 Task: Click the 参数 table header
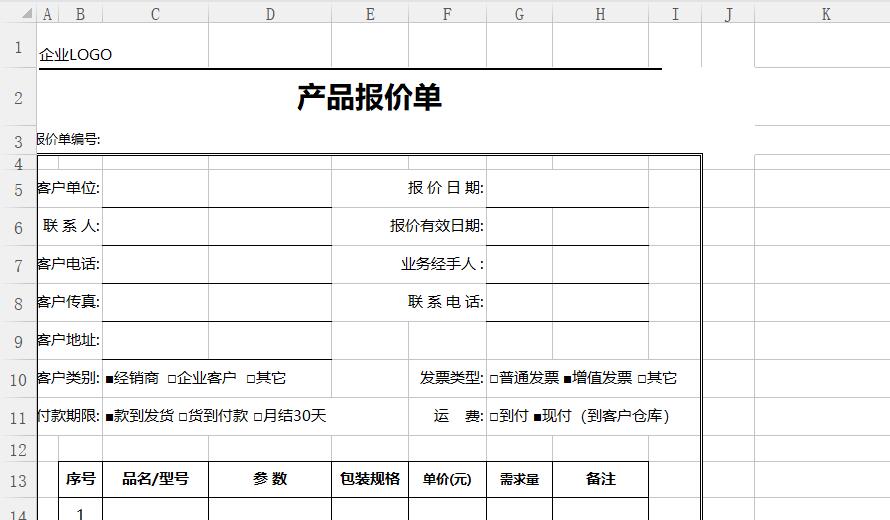270,479
